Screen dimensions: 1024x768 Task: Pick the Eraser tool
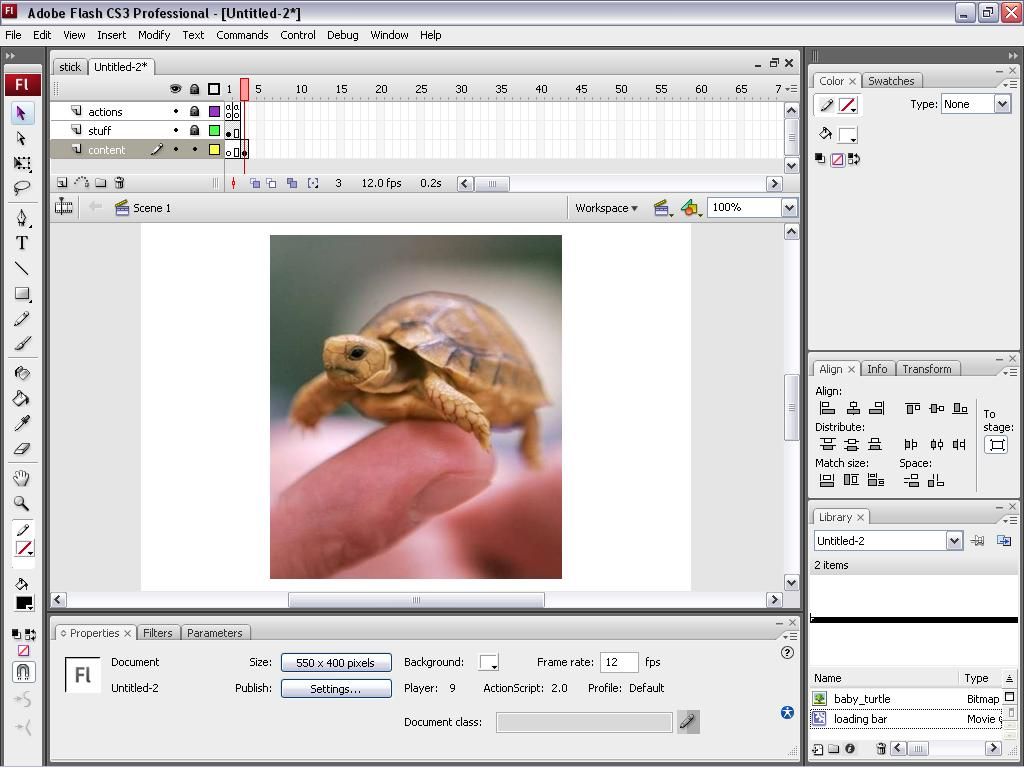21,449
